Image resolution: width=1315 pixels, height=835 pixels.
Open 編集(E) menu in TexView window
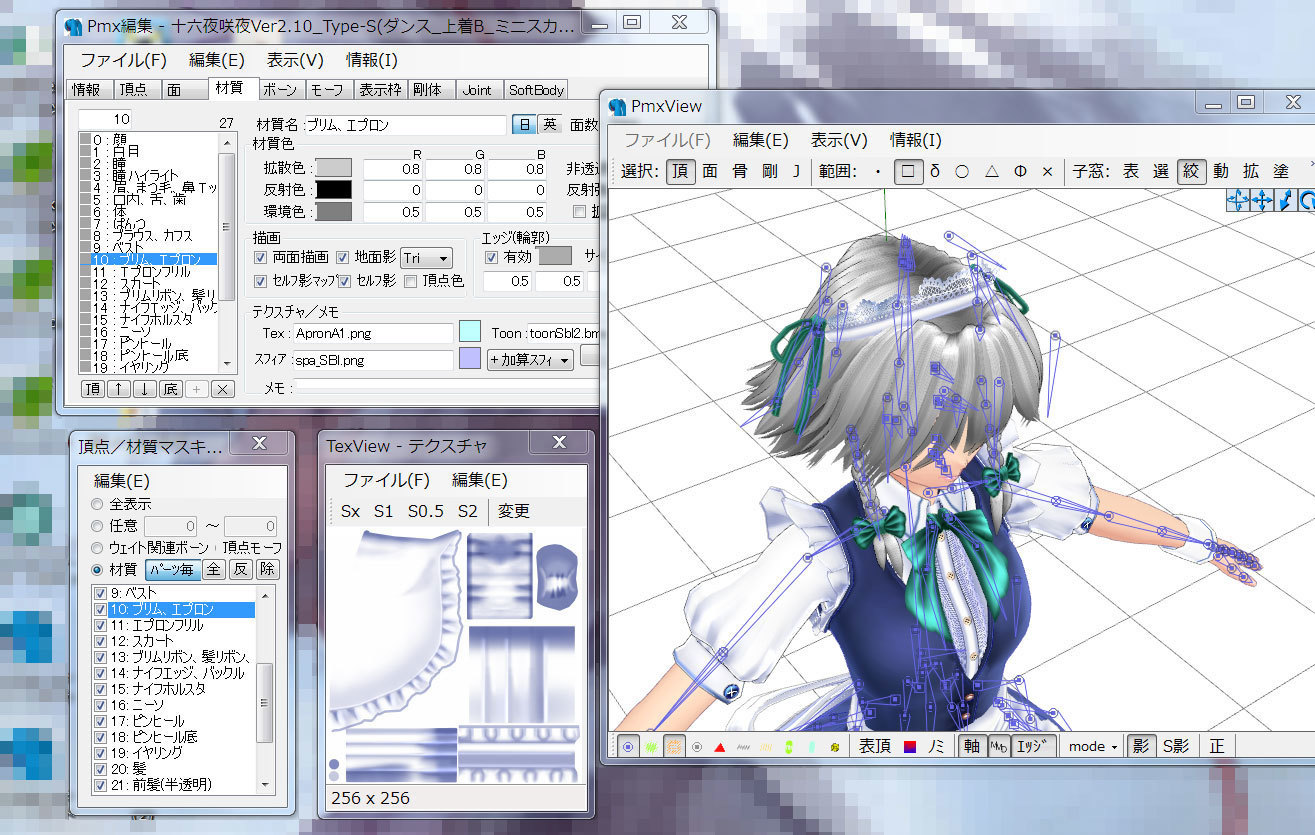tap(480, 480)
